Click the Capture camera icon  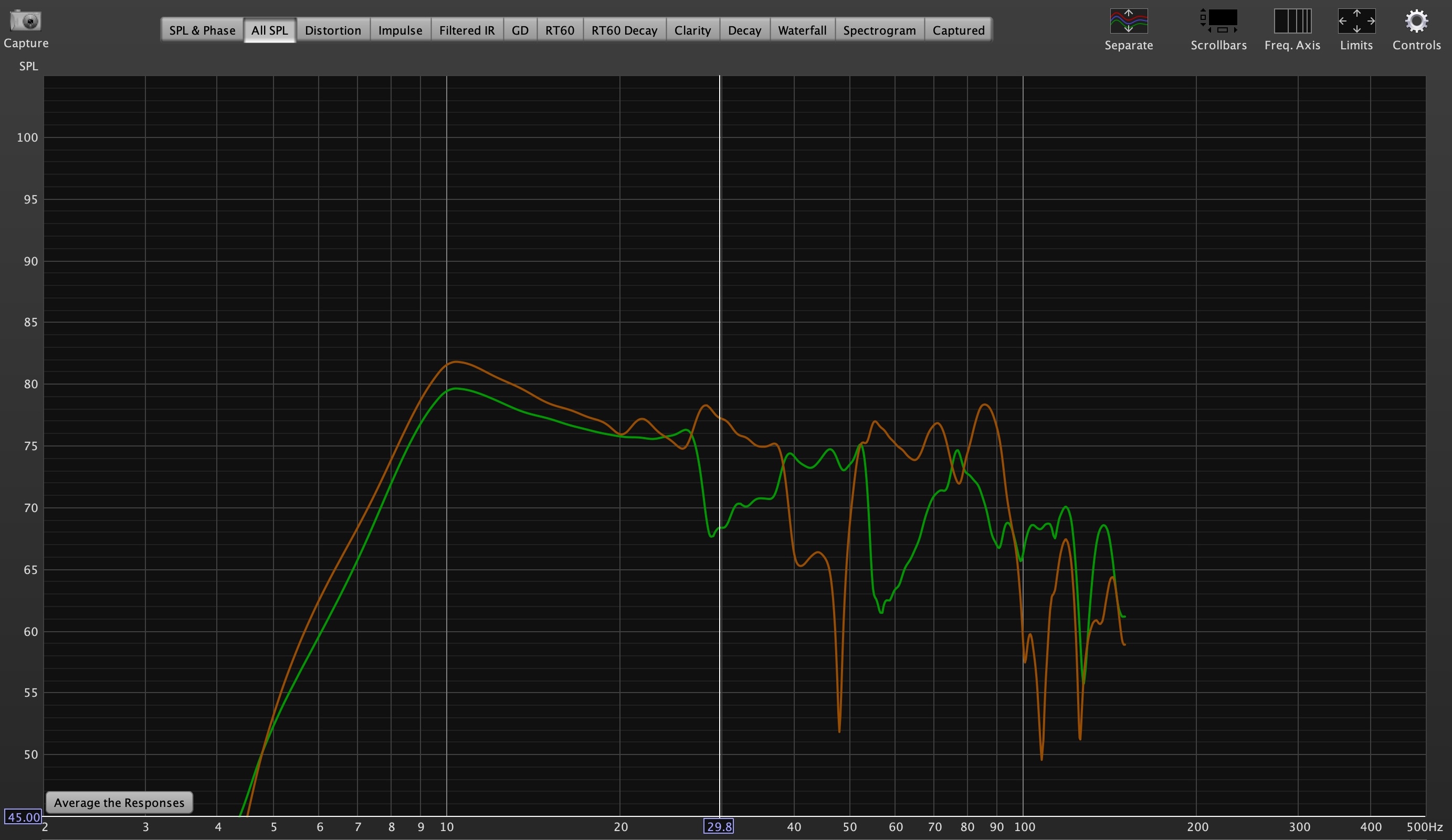point(25,22)
